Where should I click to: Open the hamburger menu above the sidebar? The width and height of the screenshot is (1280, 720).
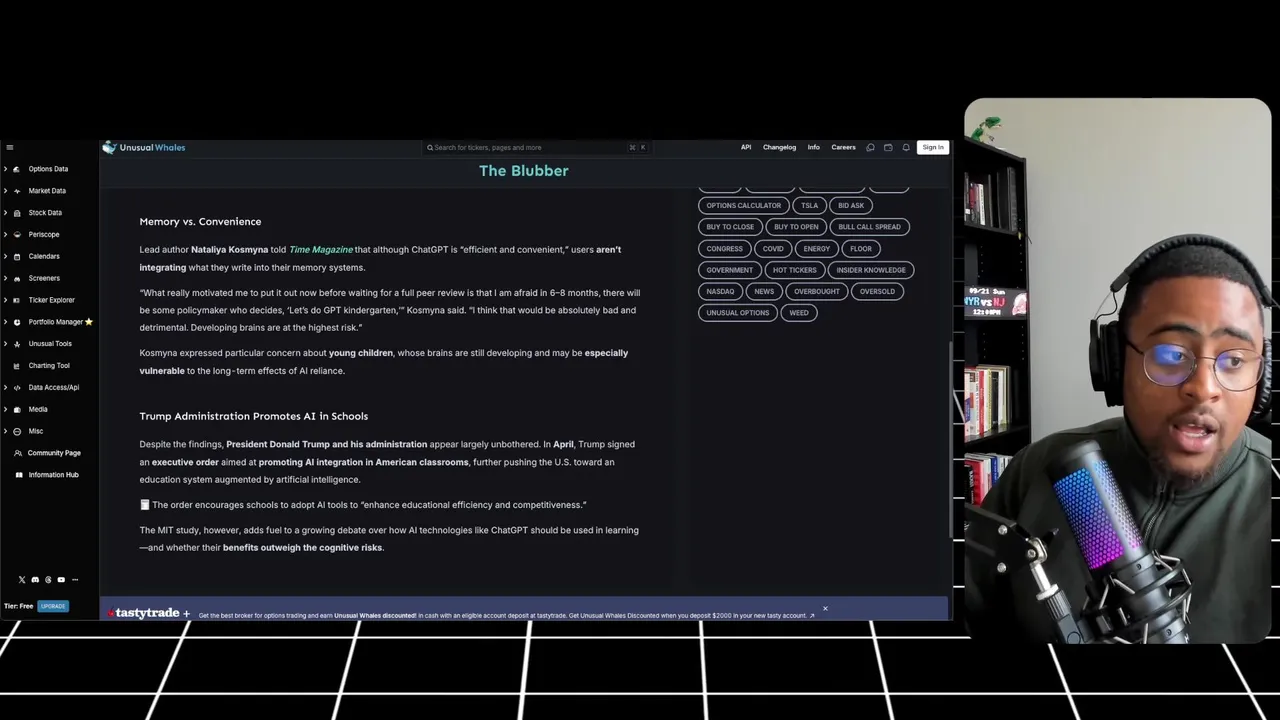[10, 147]
